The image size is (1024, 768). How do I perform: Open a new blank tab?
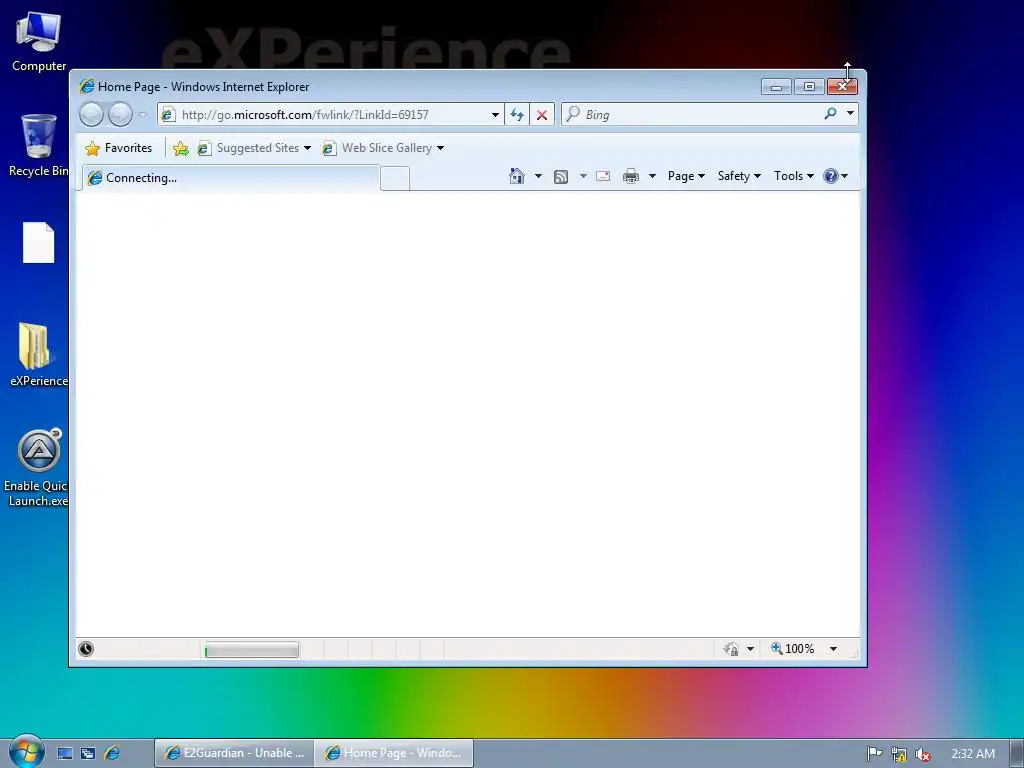395,179
